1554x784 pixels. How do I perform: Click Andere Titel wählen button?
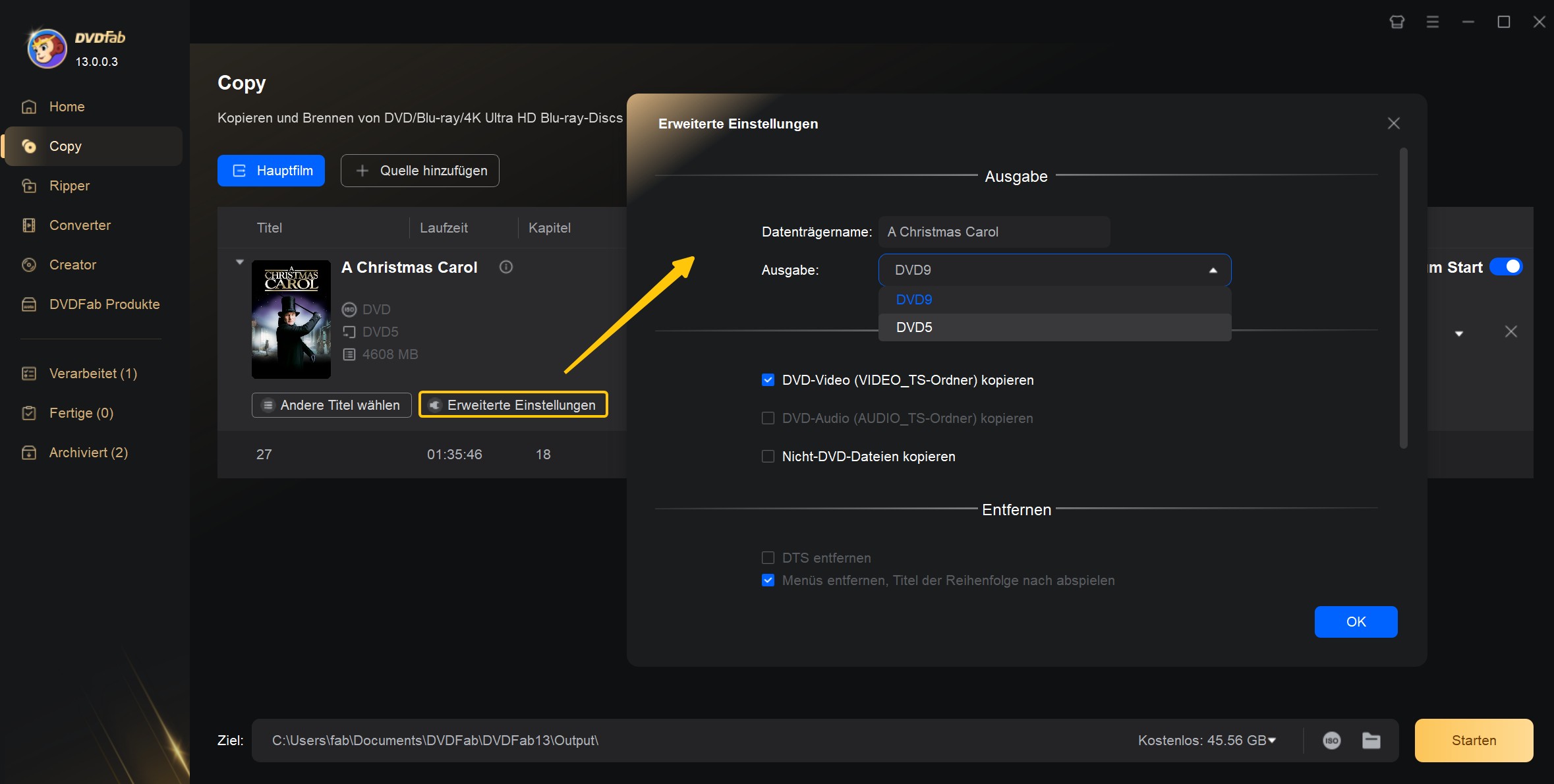tap(331, 405)
